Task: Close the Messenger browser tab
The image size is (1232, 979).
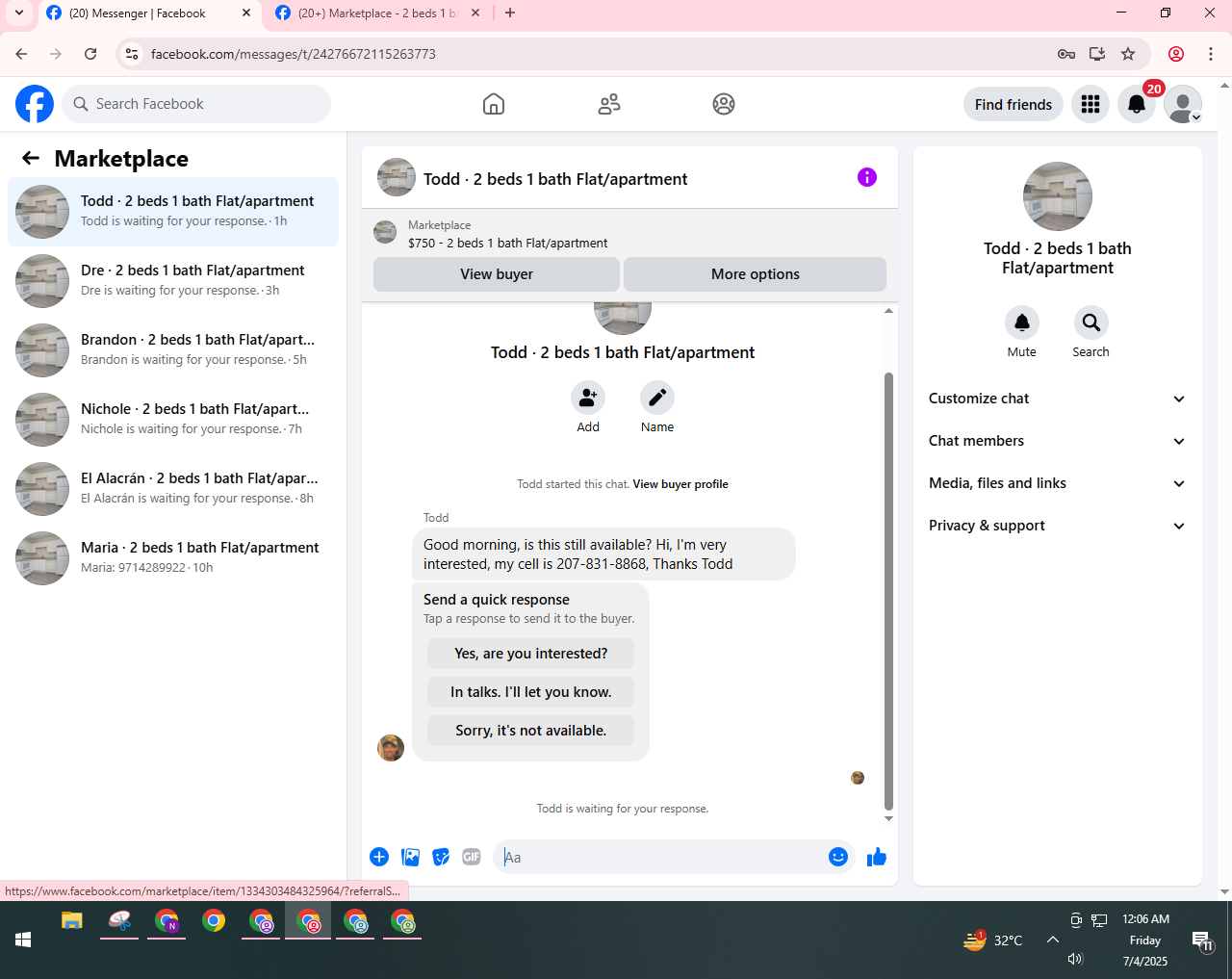Action: coord(246,13)
